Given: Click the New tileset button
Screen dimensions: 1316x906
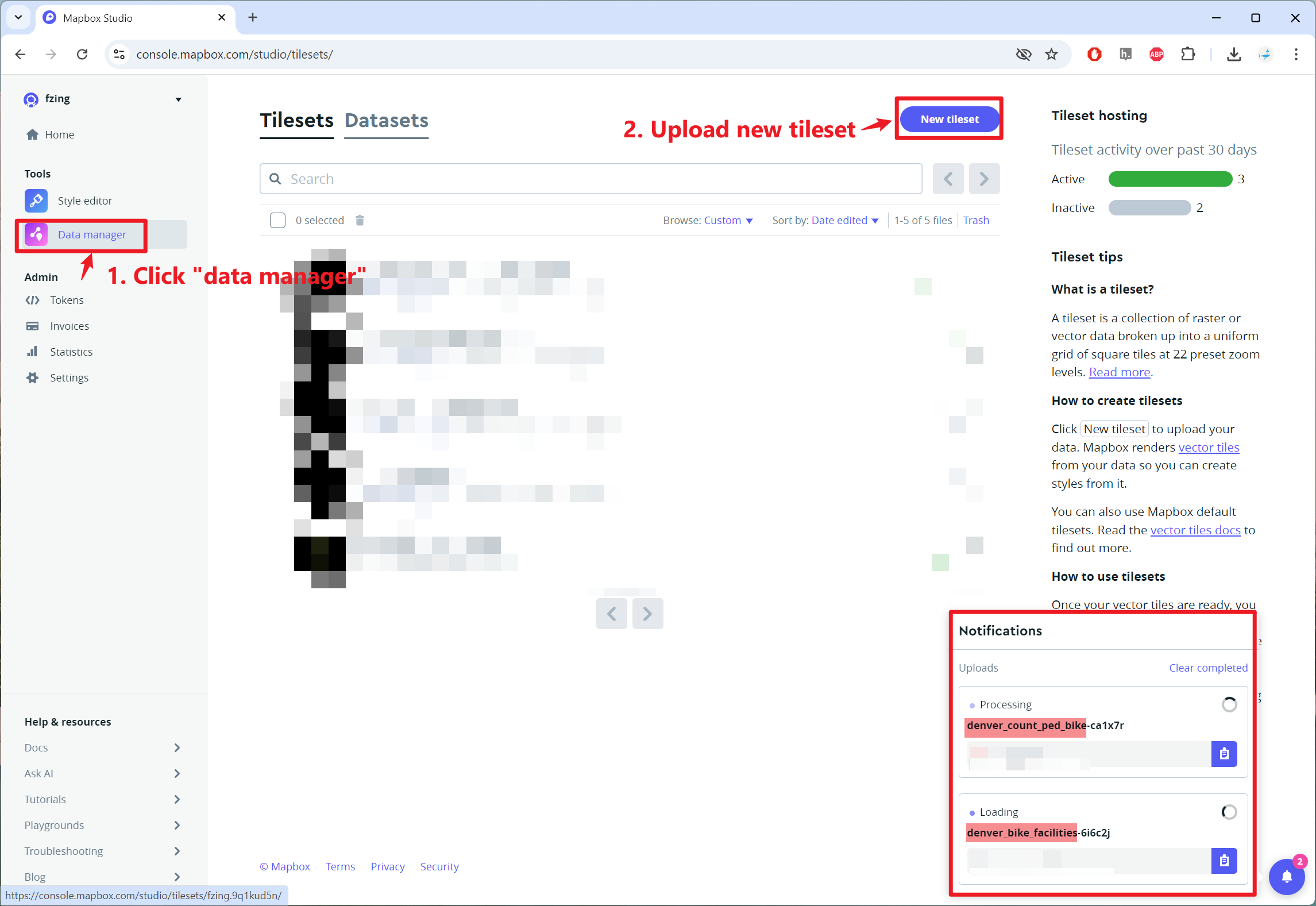Looking at the screenshot, I should 950,119.
